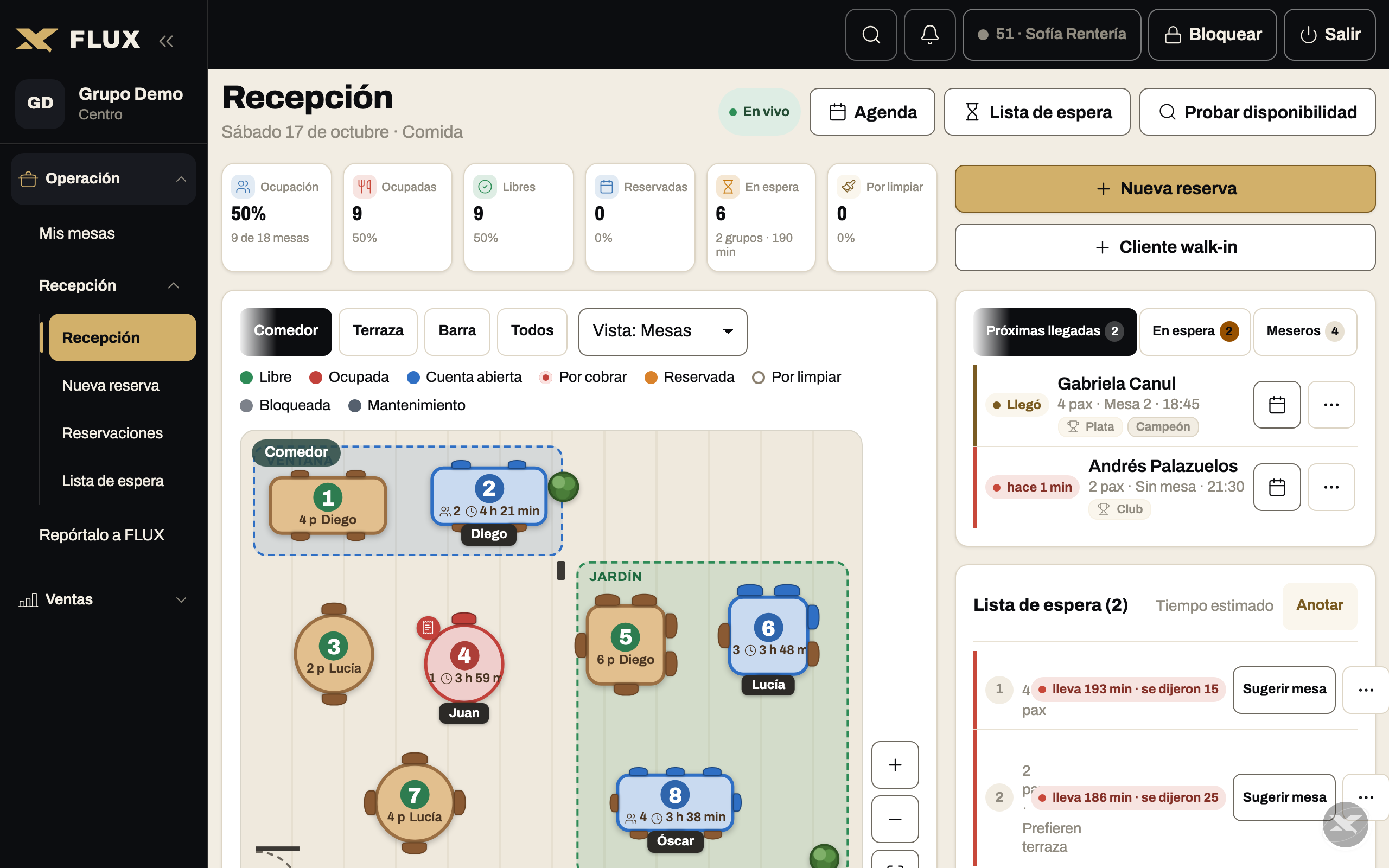The width and height of the screenshot is (1389, 868).
Task: Switch to Terraza area tab
Action: (378, 331)
